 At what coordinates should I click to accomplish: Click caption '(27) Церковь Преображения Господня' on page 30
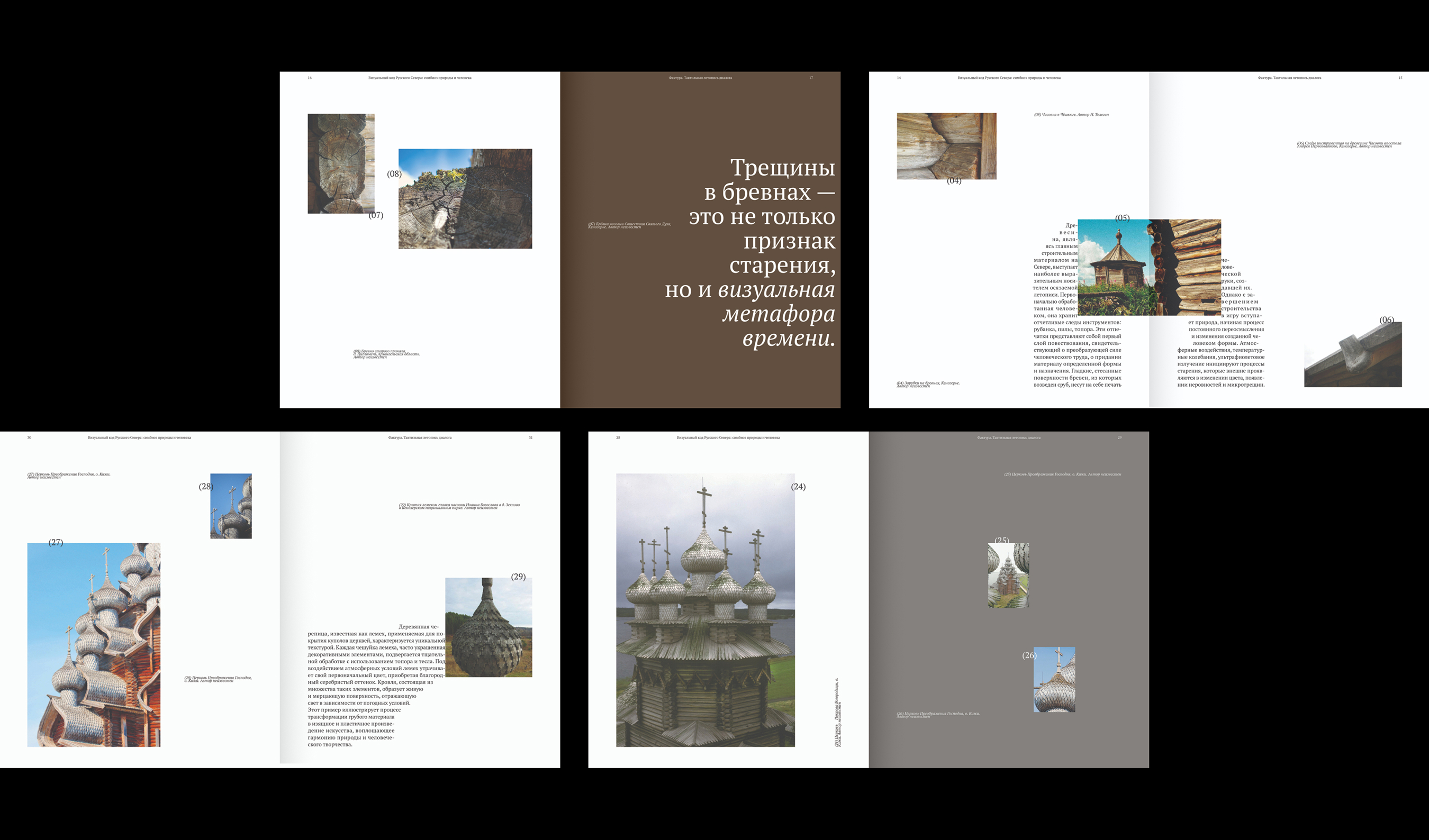tap(69, 476)
